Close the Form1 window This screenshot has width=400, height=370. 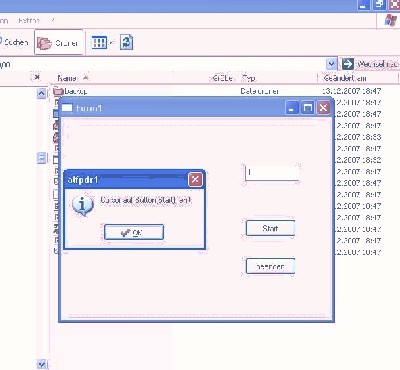coord(323,108)
